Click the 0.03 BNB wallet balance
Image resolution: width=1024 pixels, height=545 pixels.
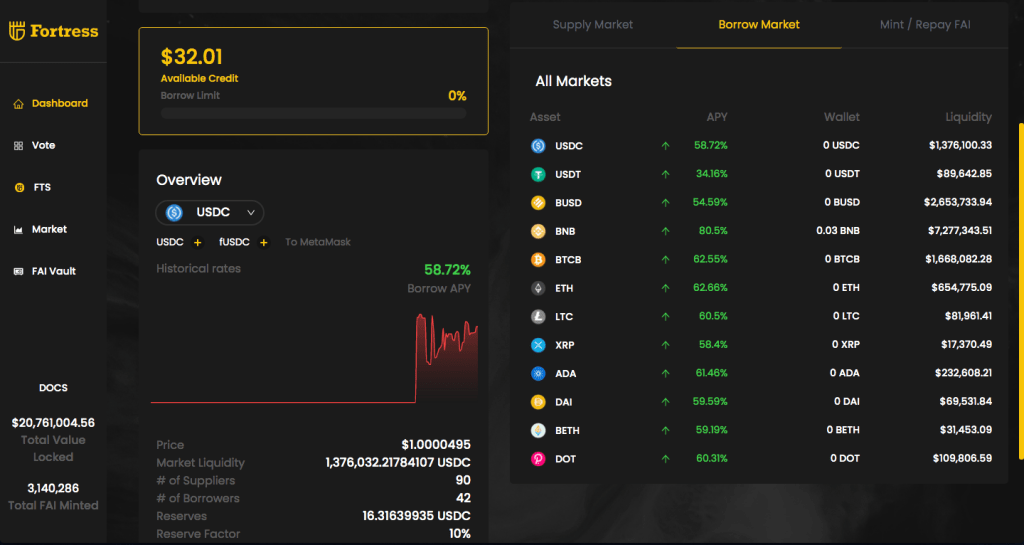[x=838, y=231]
